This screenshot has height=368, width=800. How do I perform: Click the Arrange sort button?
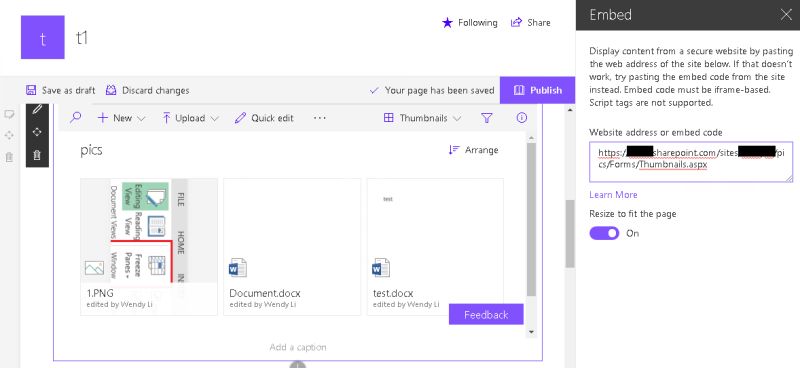click(x=473, y=150)
